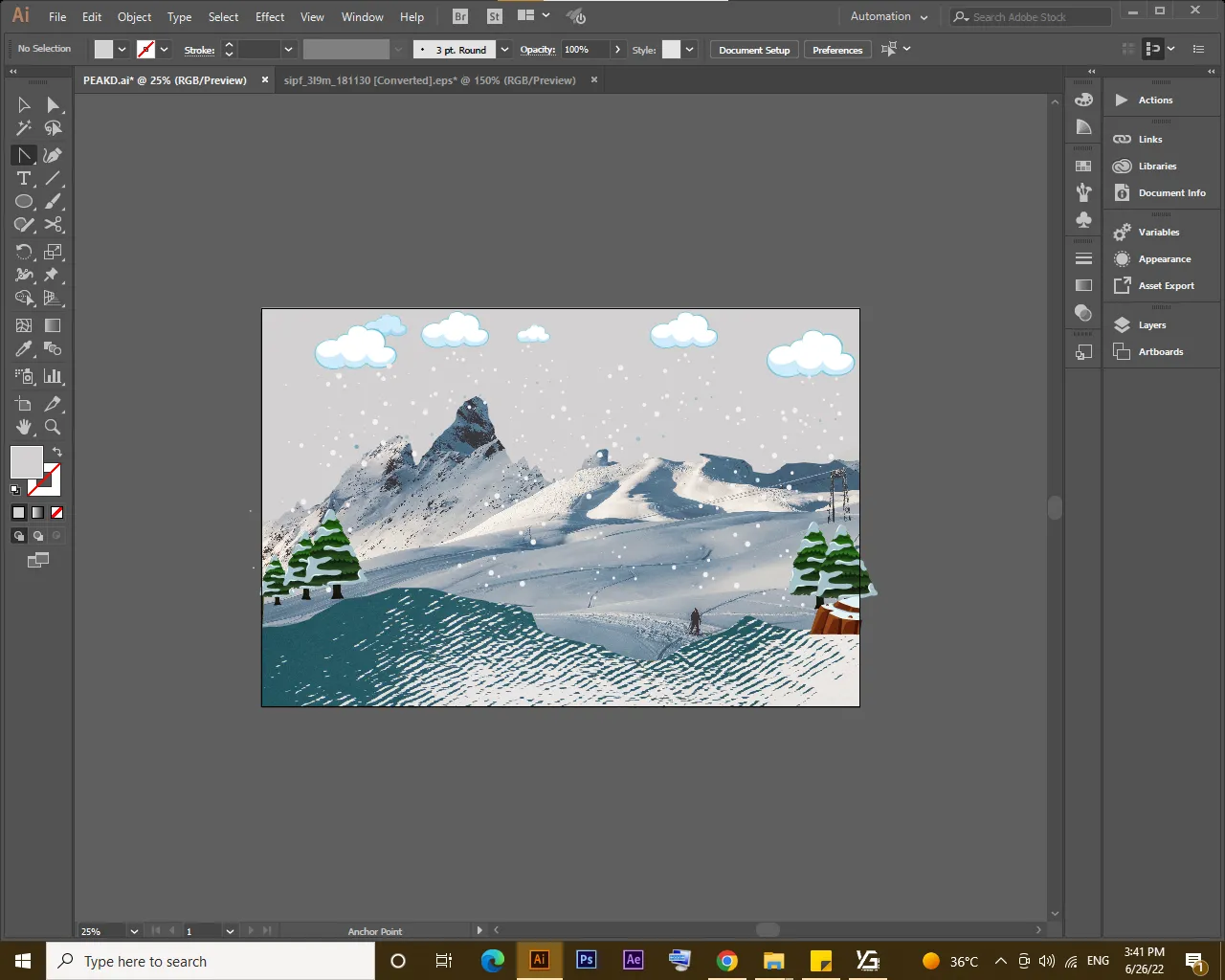Open the Color palette panel icon

coord(1083,100)
